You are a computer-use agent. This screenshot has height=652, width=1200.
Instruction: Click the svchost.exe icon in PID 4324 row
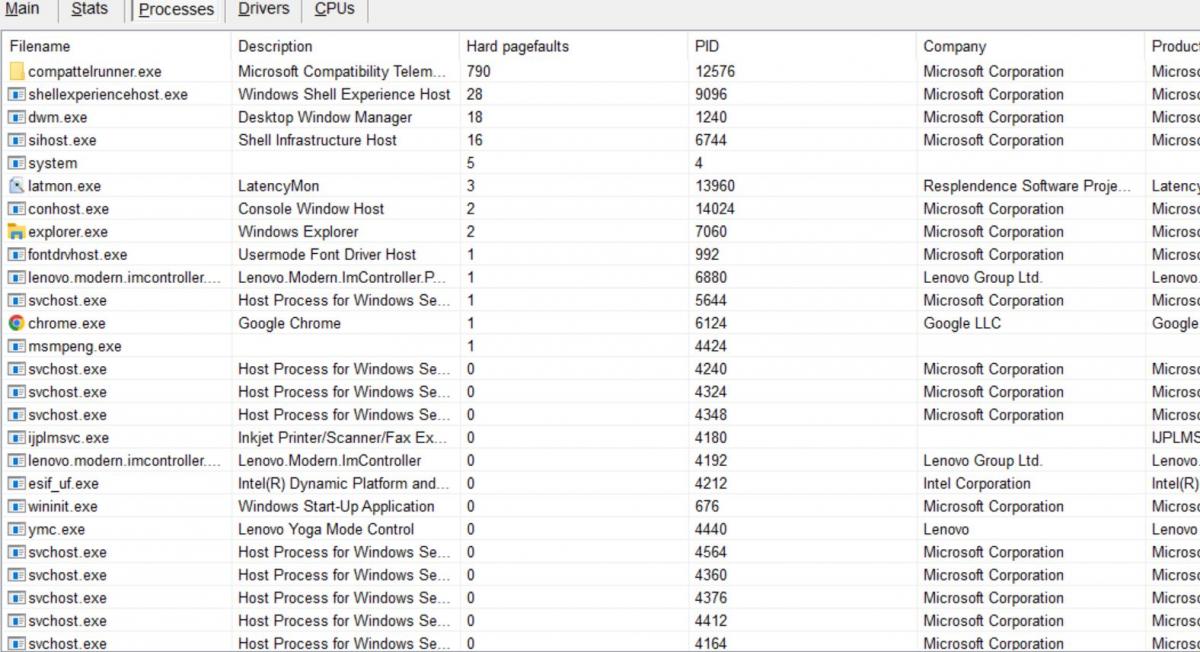[17, 392]
